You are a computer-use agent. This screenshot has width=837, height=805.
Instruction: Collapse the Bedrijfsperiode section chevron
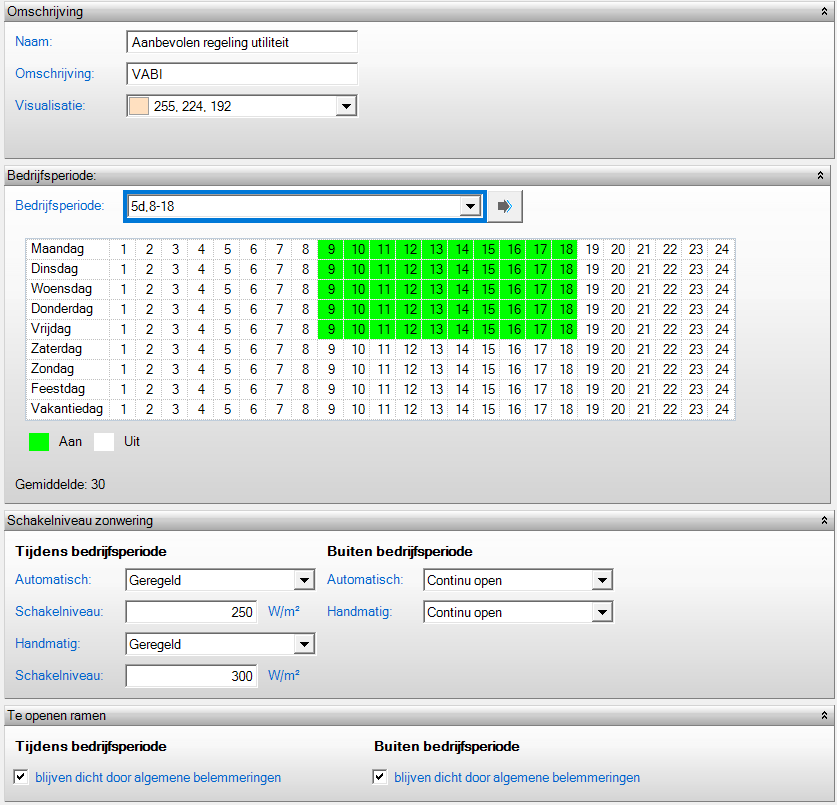tap(821, 175)
